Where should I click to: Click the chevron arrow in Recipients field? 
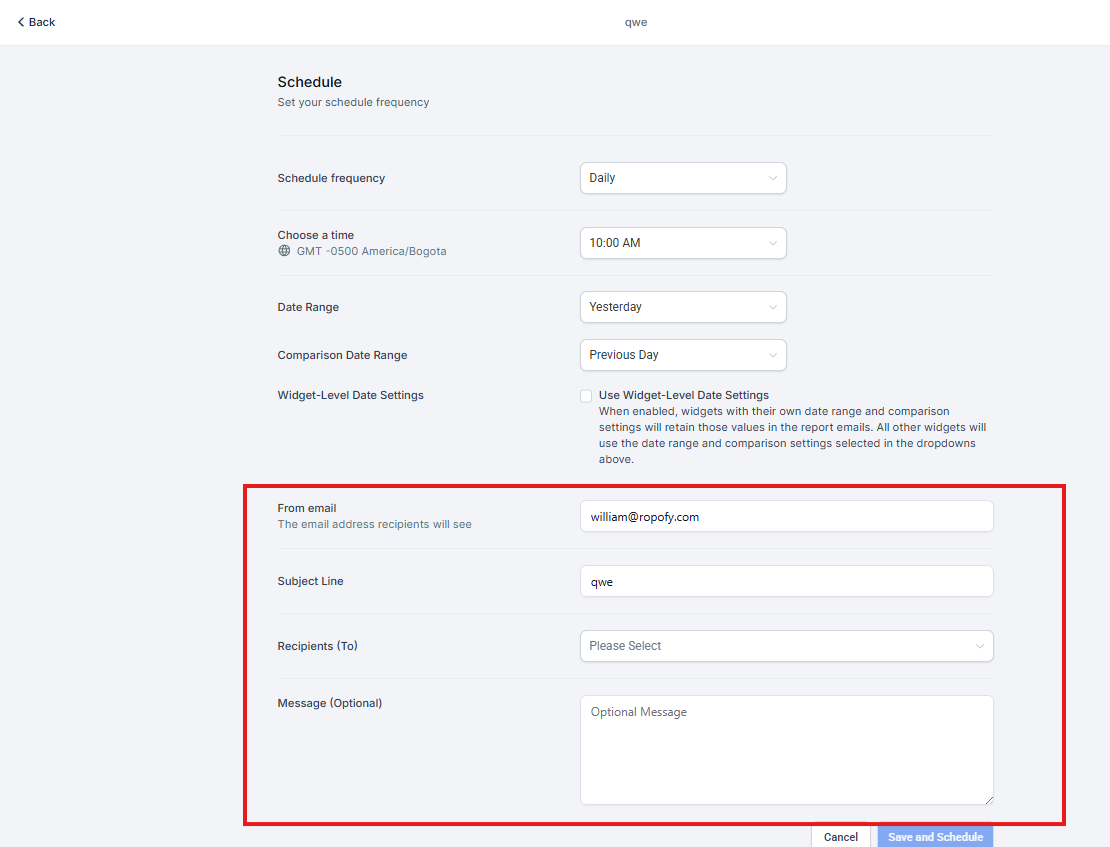(979, 646)
